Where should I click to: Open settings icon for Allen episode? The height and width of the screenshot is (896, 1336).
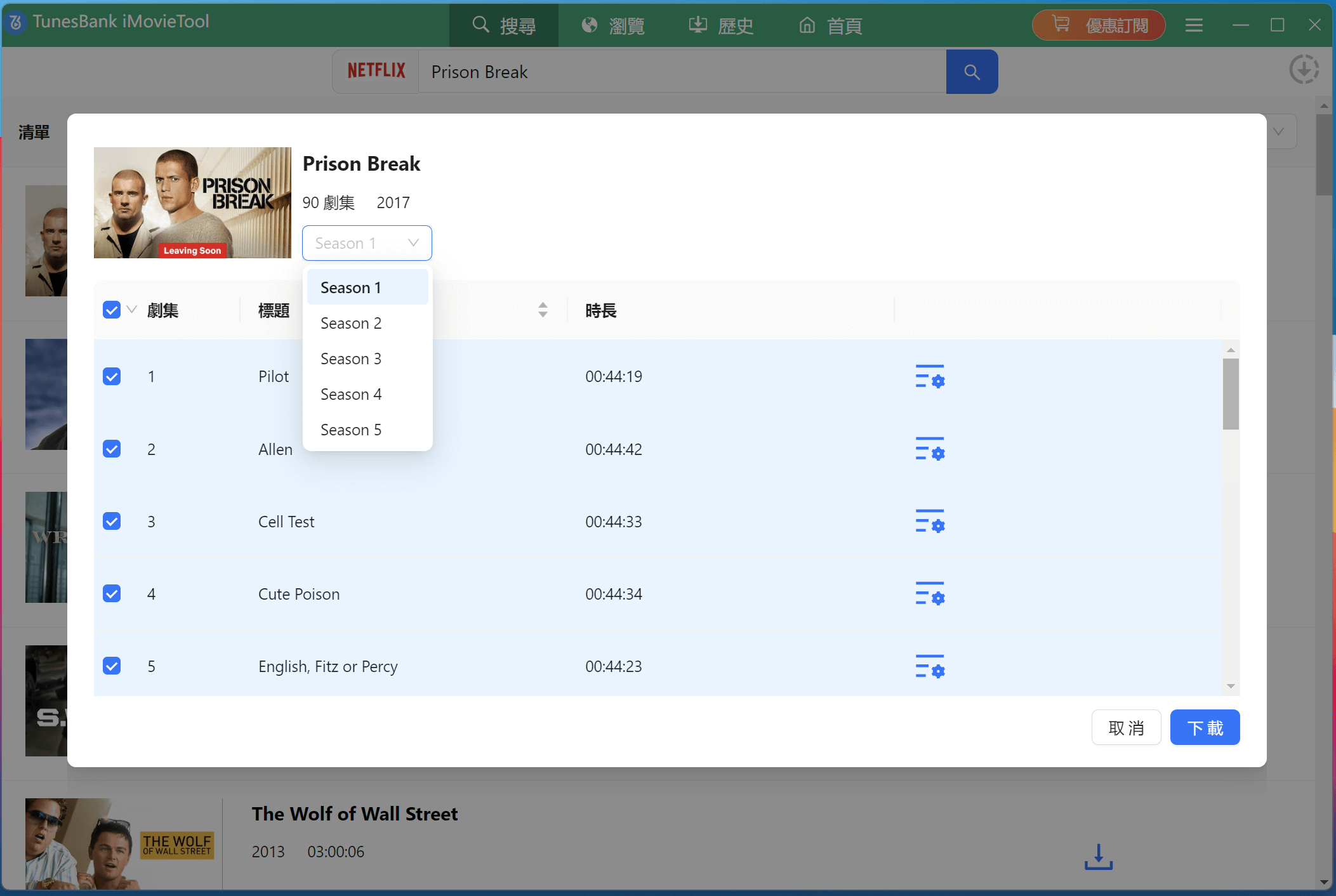tap(930, 449)
